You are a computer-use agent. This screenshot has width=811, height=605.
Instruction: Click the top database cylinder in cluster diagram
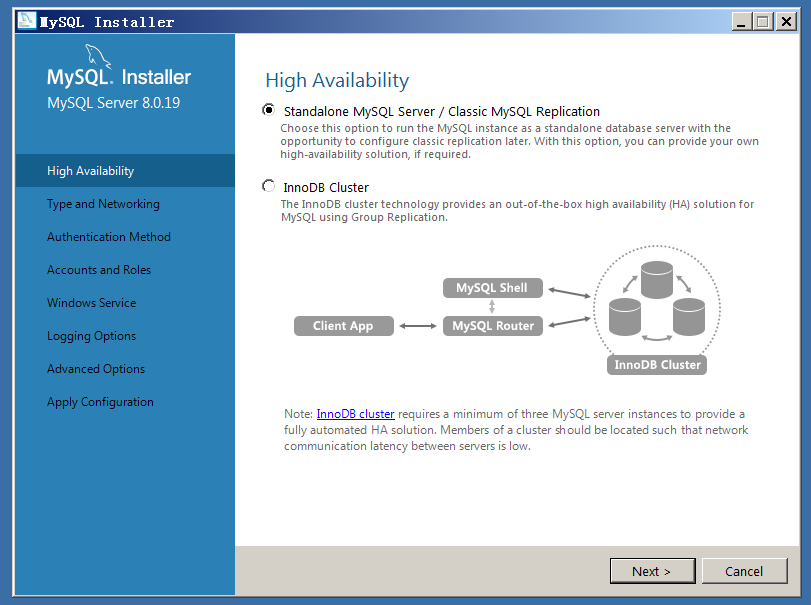pos(657,280)
